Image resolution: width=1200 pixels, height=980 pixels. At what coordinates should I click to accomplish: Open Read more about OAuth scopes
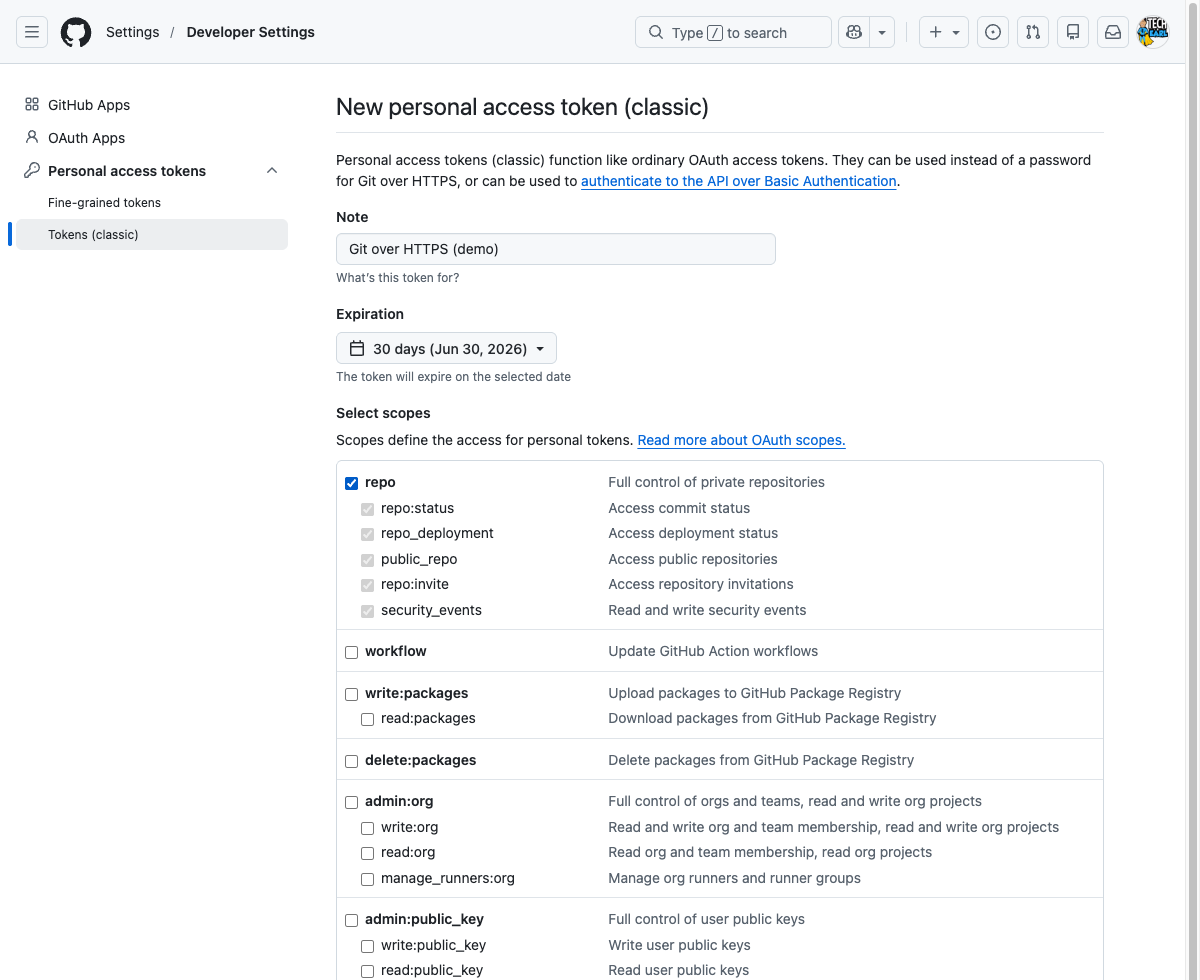741,440
